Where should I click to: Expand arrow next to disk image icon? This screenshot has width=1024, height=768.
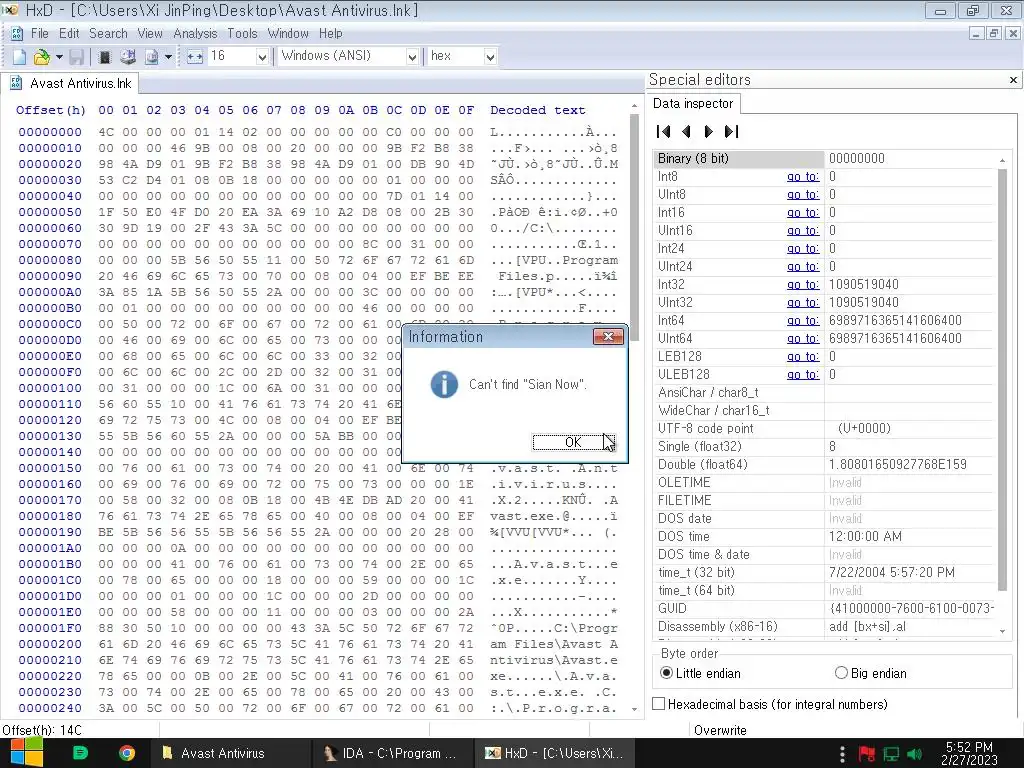pyautogui.click(x=168, y=57)
